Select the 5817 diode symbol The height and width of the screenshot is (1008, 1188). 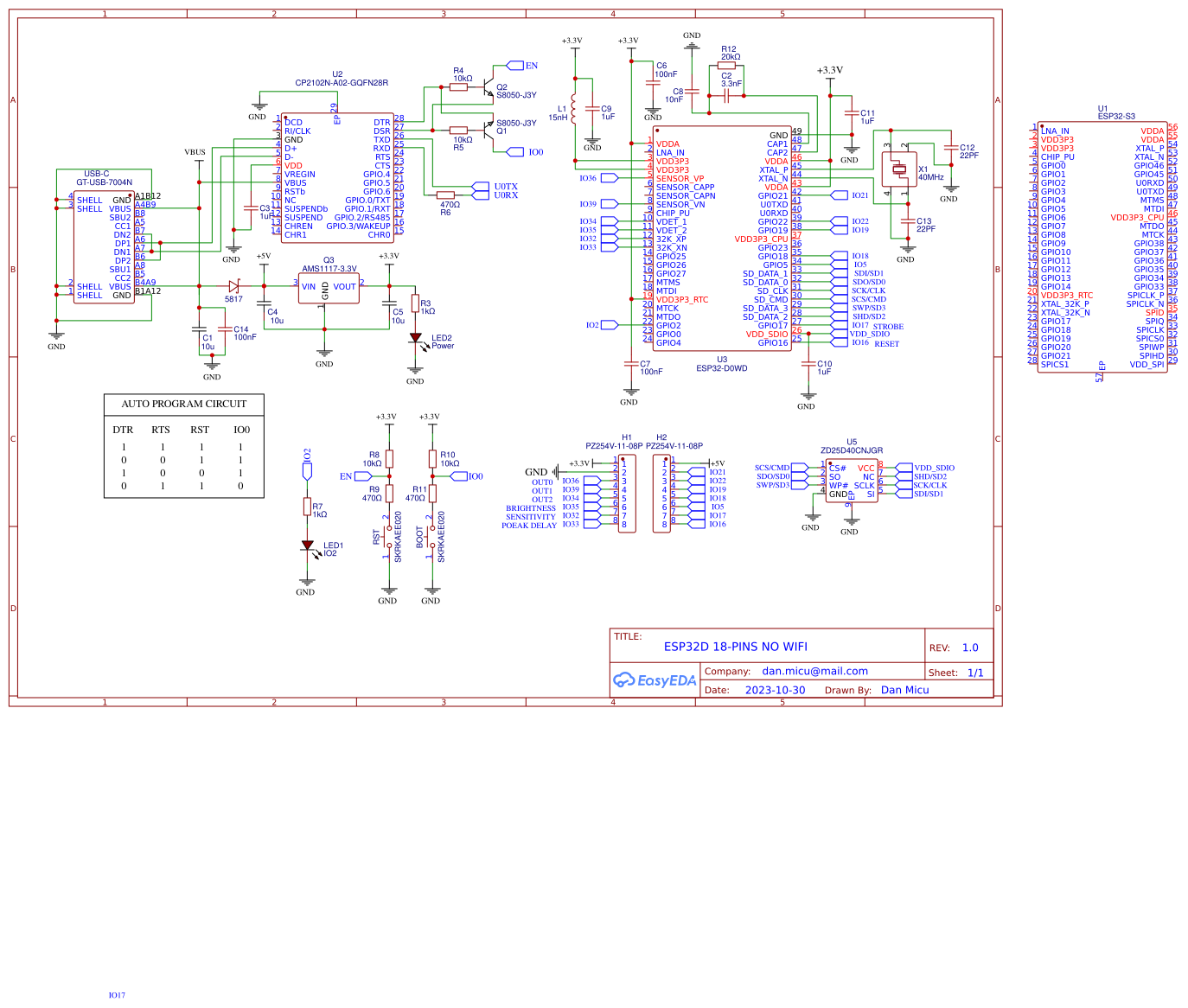point(233,285)
